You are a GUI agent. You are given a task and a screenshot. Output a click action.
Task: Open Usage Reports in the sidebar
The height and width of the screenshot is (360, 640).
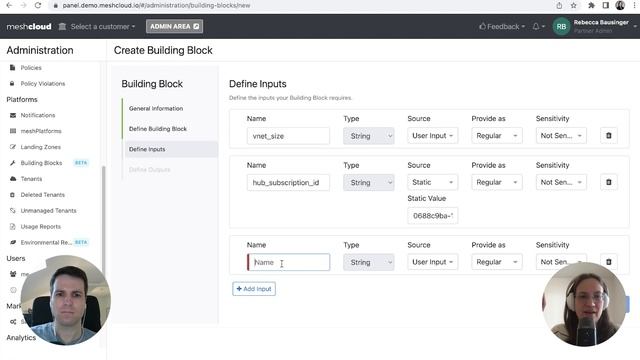point(40,227)
